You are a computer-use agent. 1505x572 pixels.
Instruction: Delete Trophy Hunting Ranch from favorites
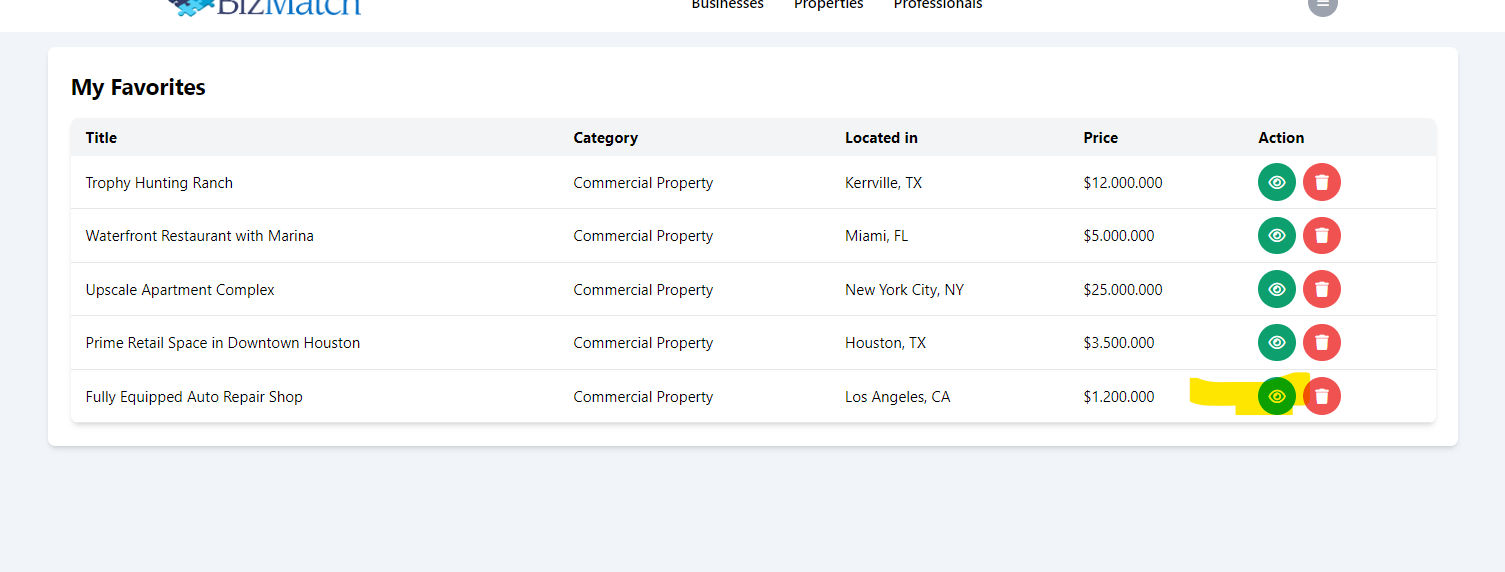click(x=1321, y=182)
